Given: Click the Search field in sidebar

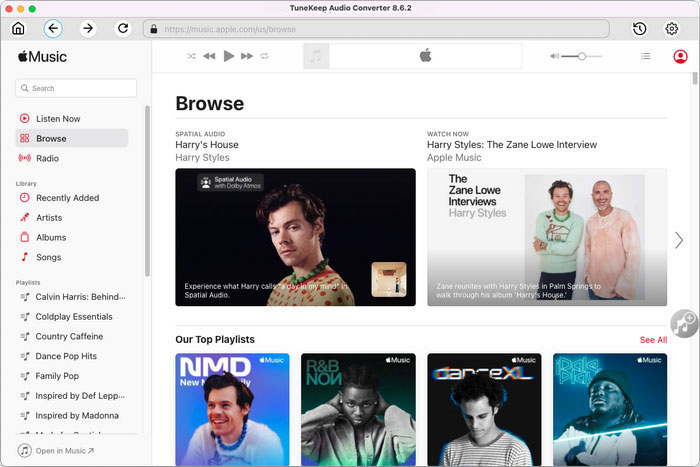Looking at the screenshot, I should (x=76, y=88).
